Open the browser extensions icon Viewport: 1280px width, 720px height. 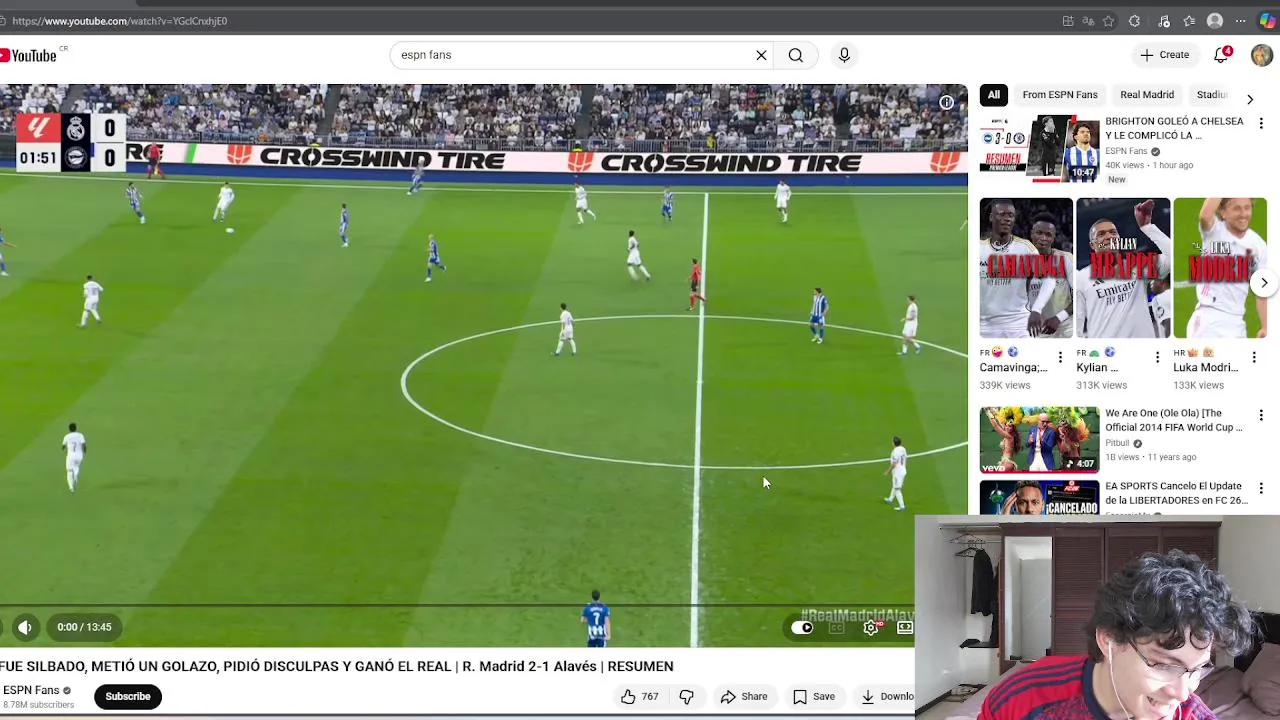pos(1134,21)
